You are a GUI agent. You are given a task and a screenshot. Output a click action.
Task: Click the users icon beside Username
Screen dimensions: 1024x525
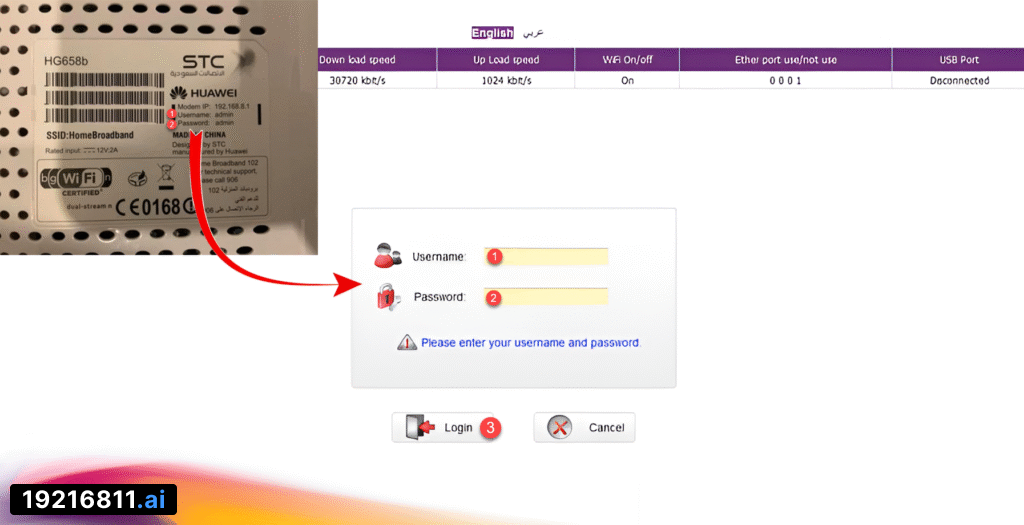tap(386, 256)
